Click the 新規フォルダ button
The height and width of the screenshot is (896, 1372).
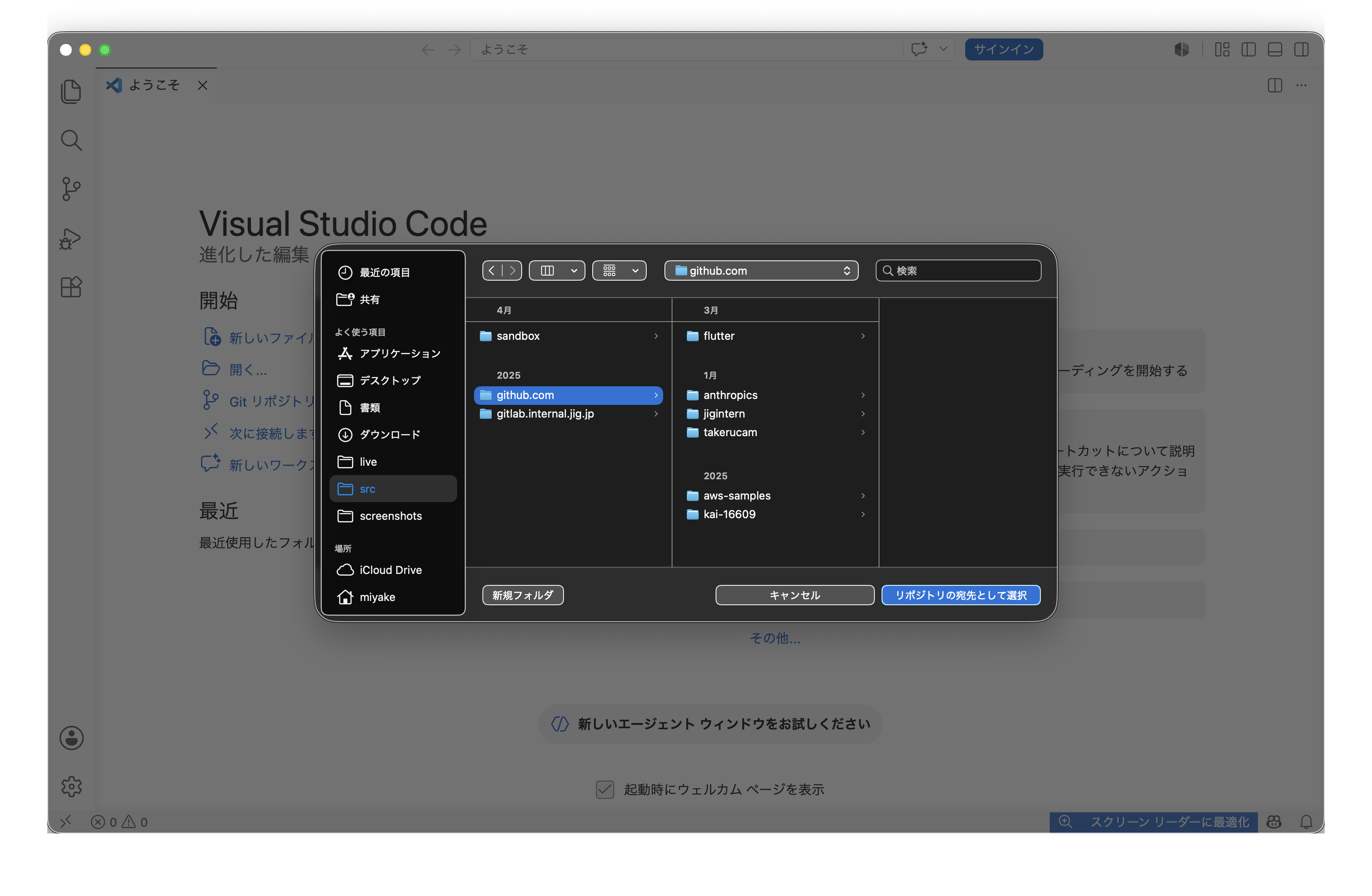click(523, 595)
